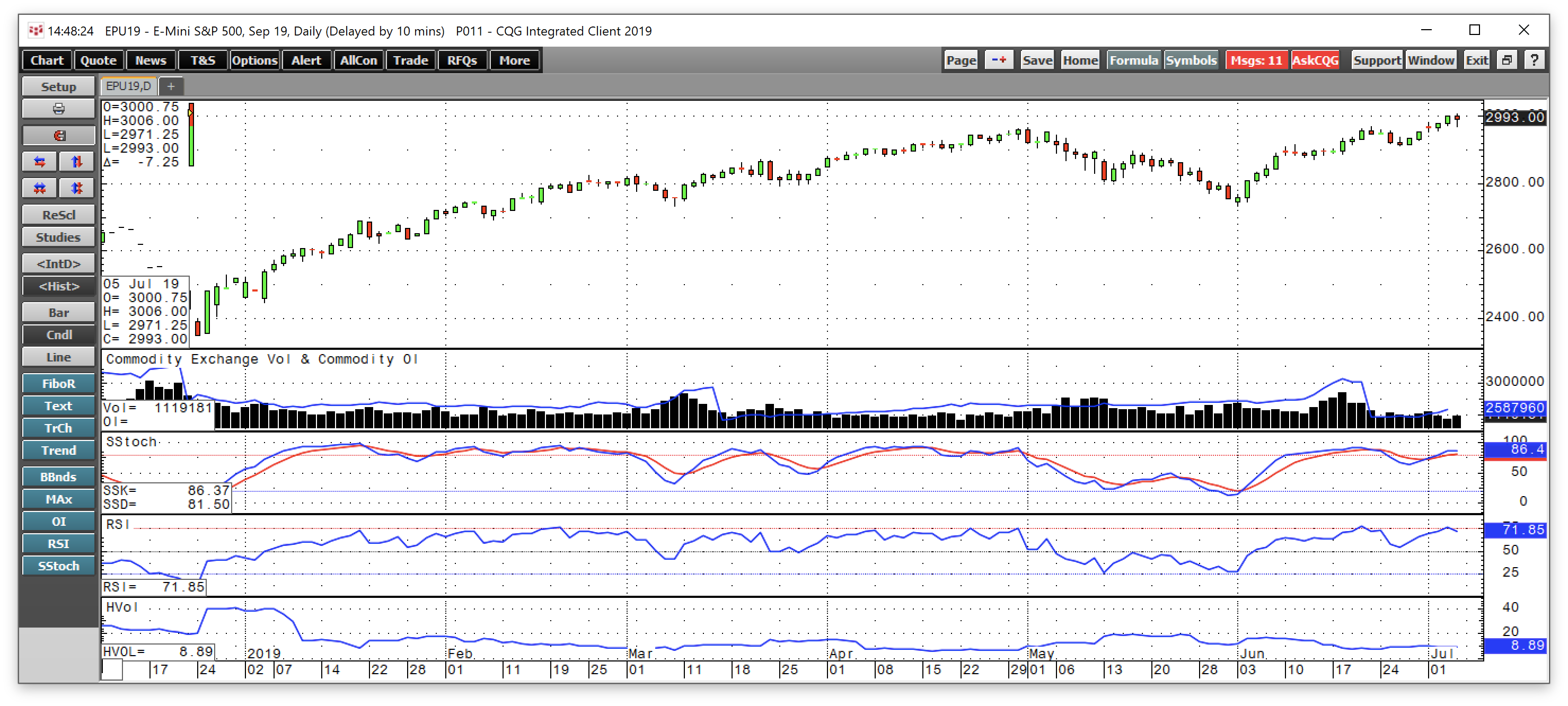Click the AskCQG button
This screenshot has width=1568, height=706.
pos(1315,60)
